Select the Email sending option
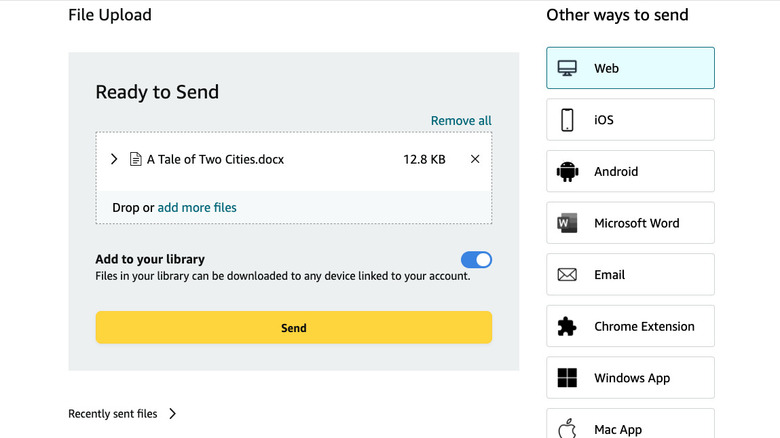 coord(630,275)
